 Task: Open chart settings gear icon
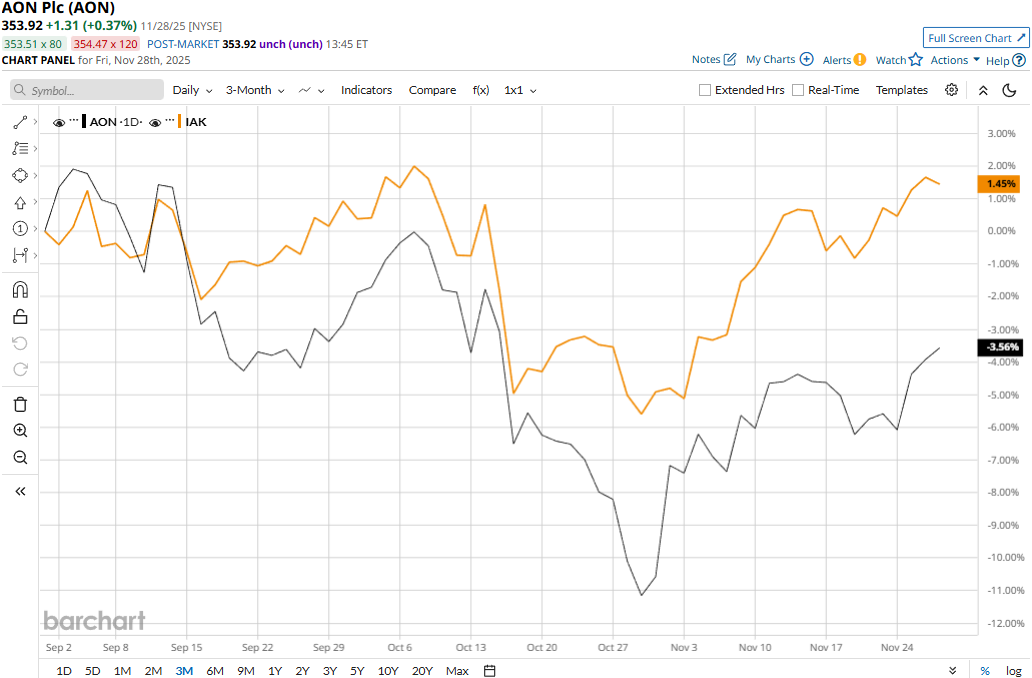pos(951,90)
